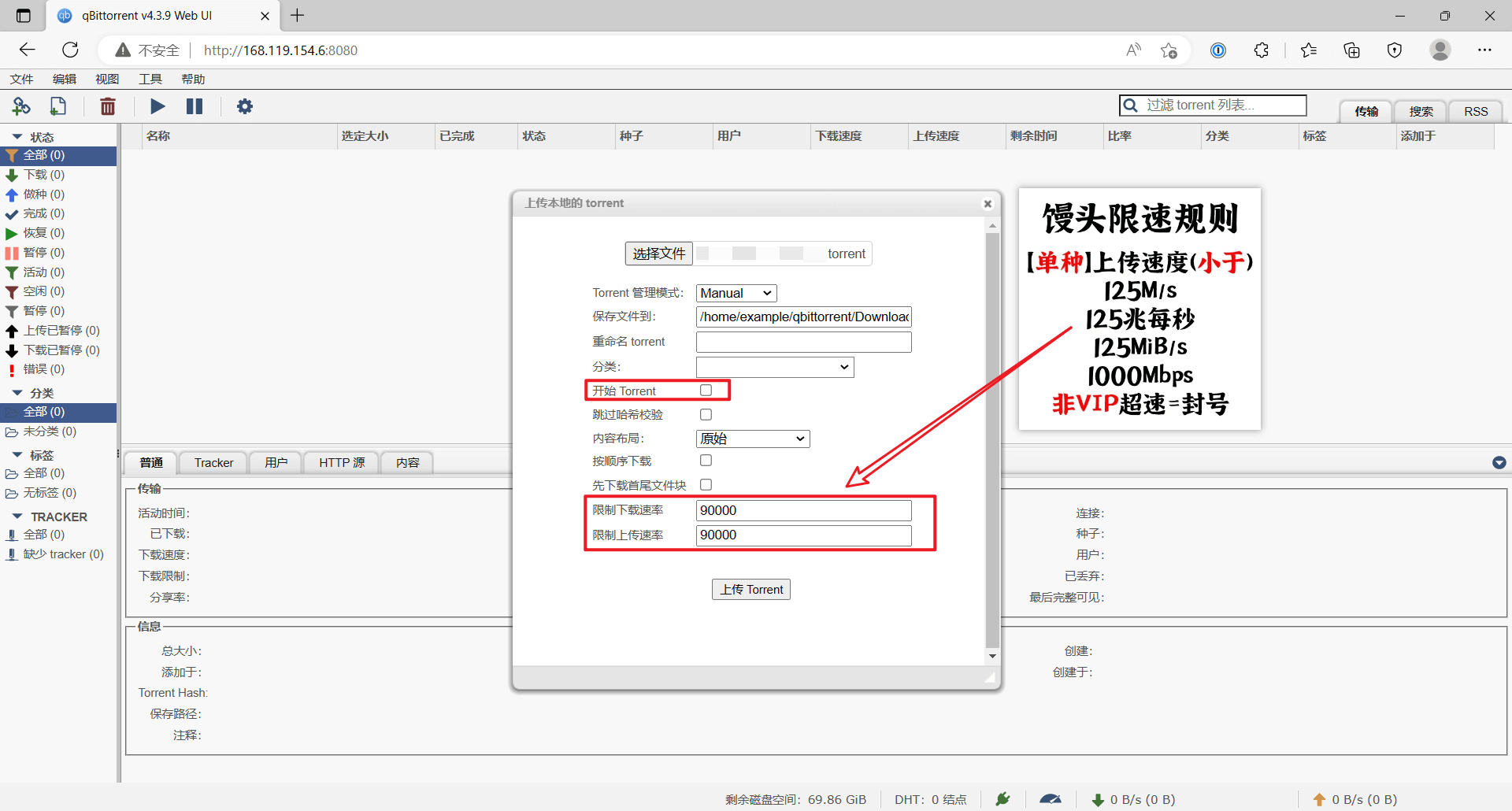Viewport: 1512px width, 811px height.
Task: Click the pause toolbar icon
Action: (195, 106)
